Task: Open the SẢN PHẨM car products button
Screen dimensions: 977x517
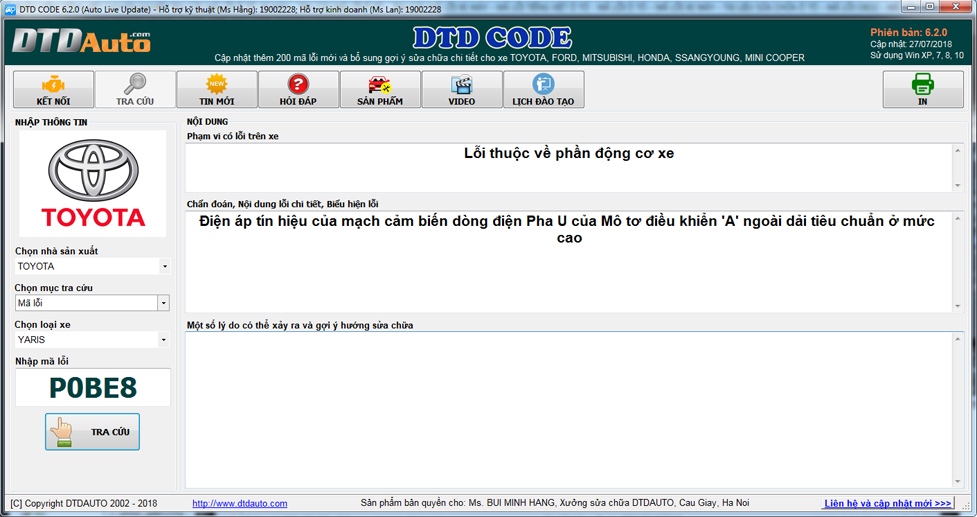Action: click(x=380, y=90)
